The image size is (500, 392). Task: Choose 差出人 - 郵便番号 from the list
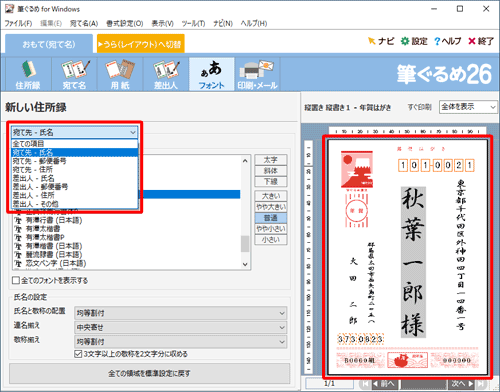pos(75,187)
